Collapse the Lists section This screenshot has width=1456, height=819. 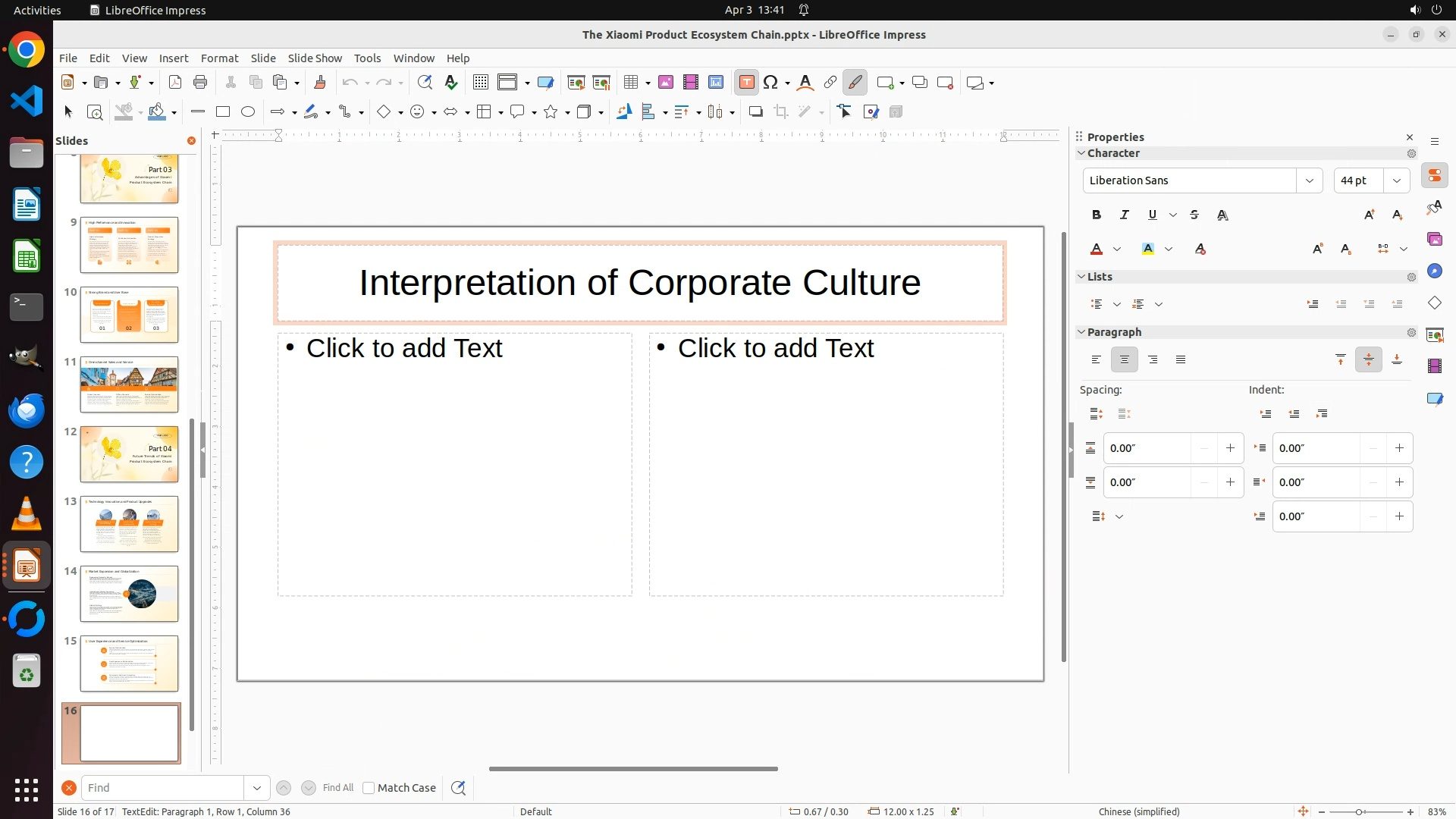1081,277
